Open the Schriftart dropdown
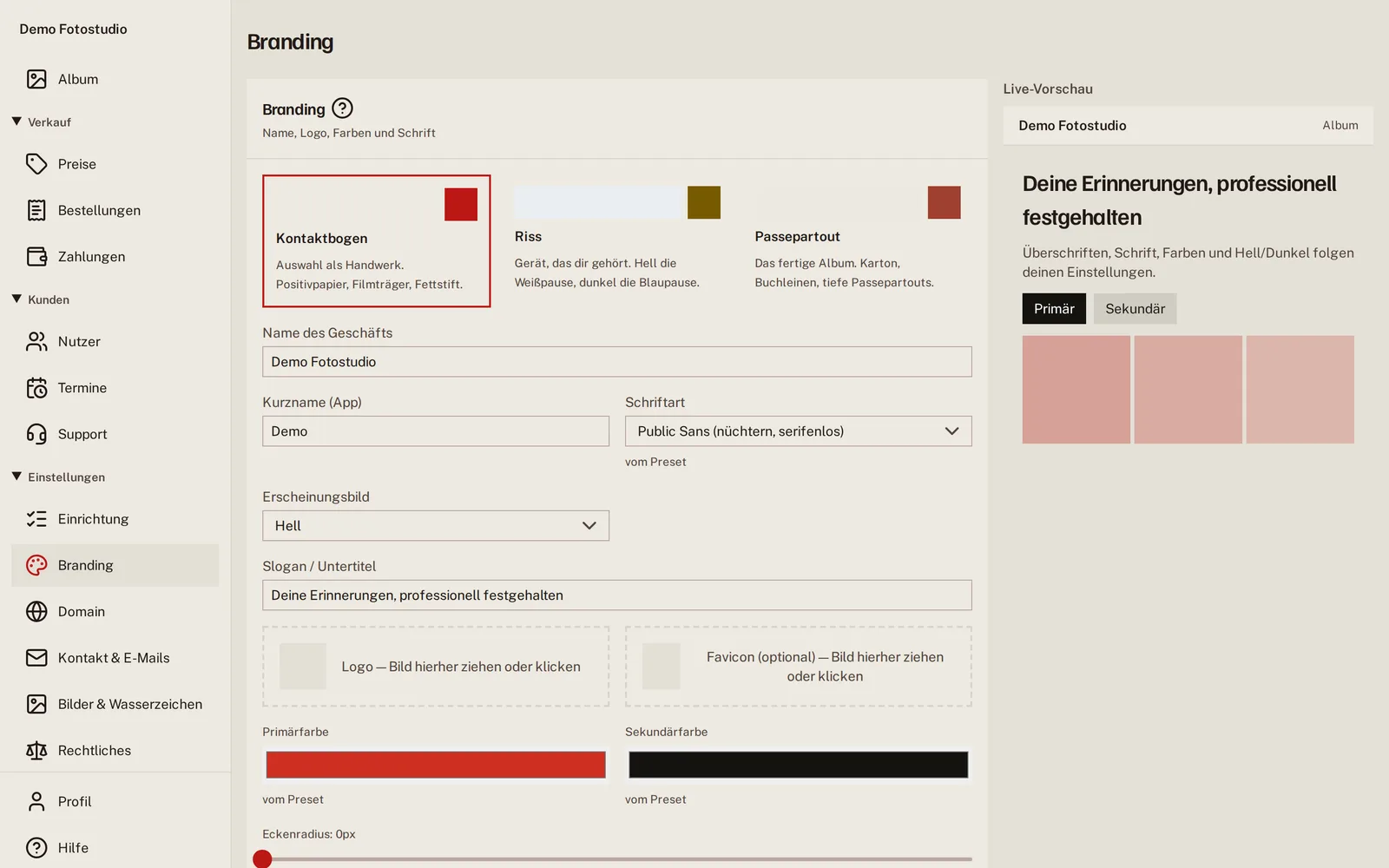The image size is (1389, 868). [x=798, y=431]
